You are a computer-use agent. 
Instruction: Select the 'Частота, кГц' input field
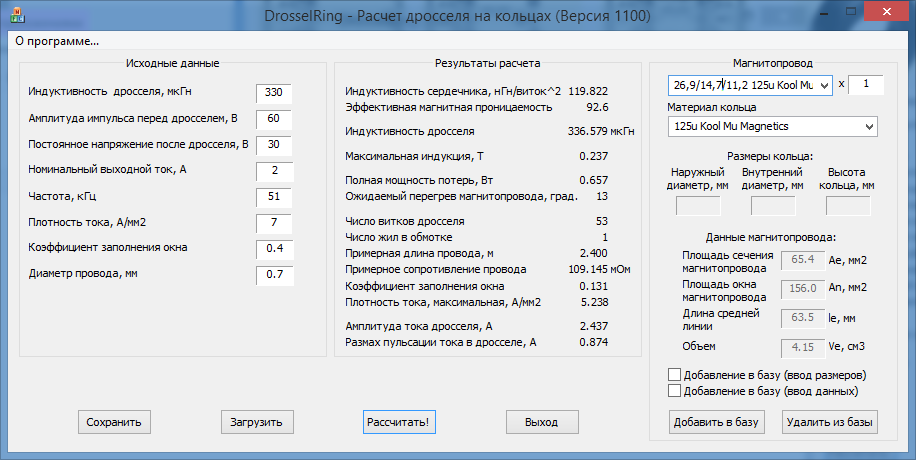coord(274,196)
